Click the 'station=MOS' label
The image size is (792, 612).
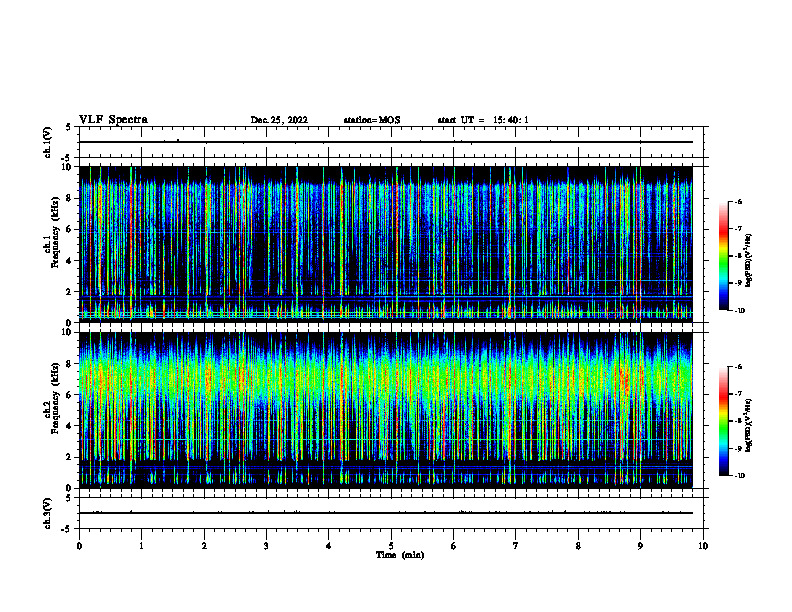click(372, 120)
